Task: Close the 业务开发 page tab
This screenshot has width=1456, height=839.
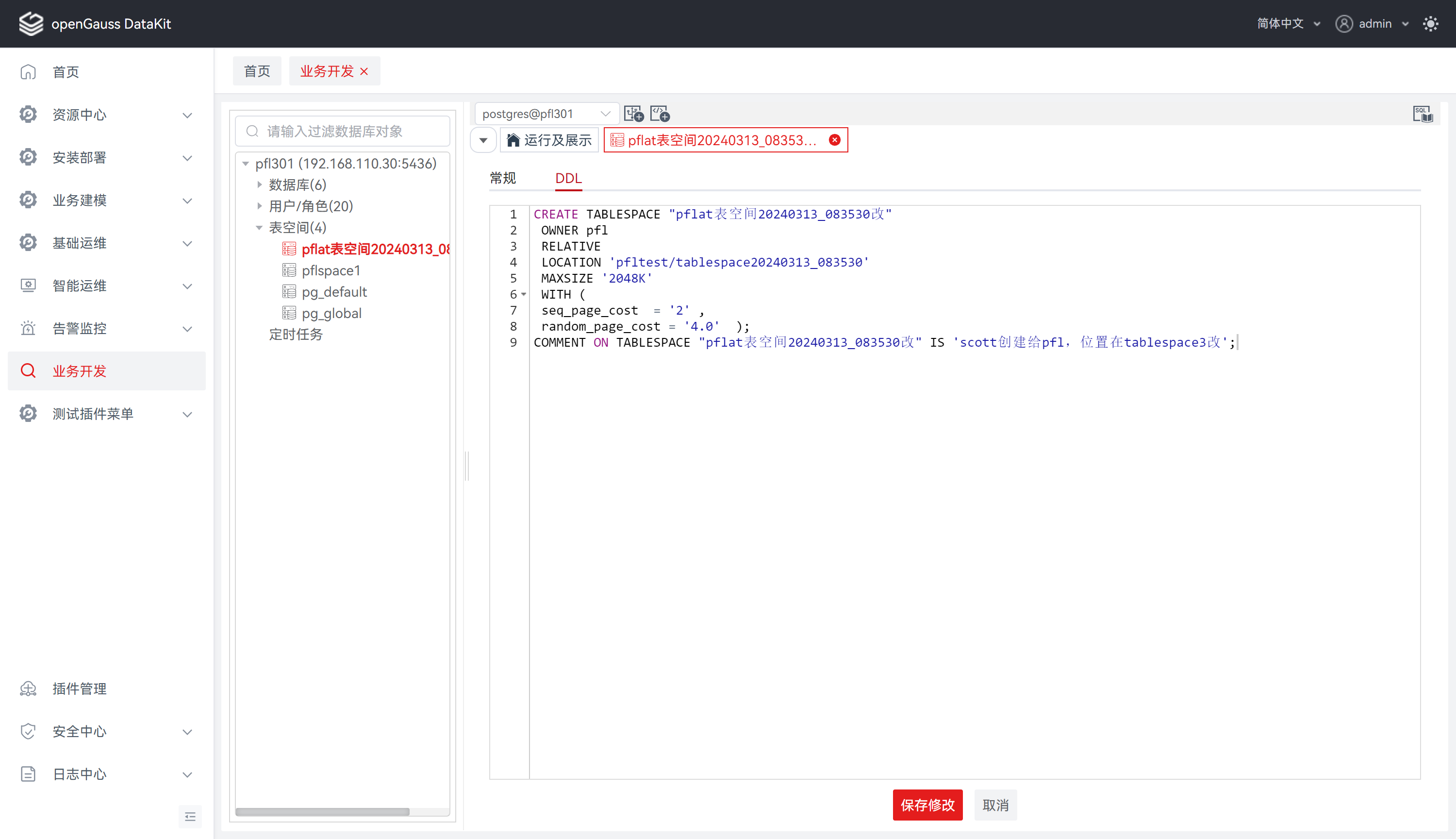Action: click(x=364, y=71)
